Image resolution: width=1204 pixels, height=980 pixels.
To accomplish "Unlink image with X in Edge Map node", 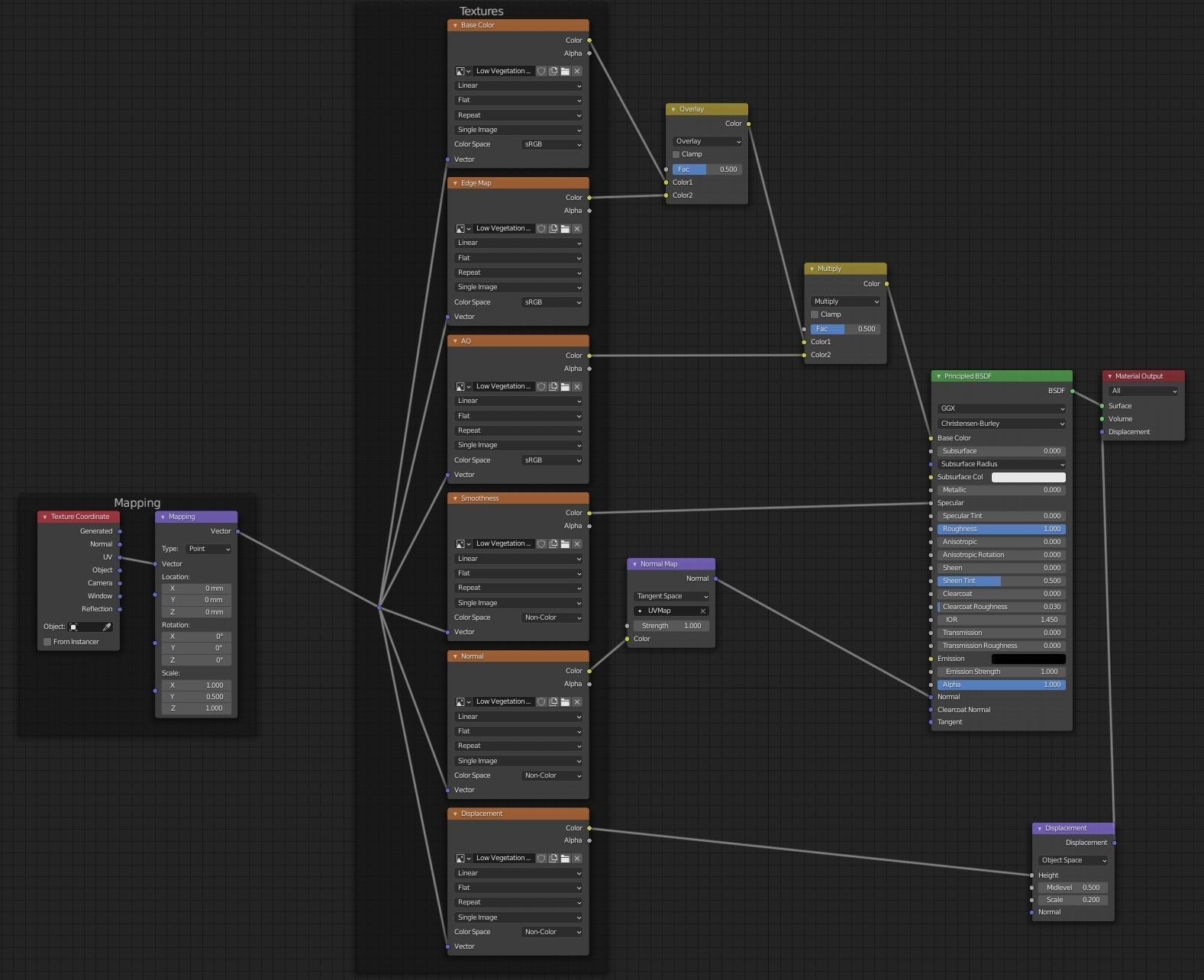I will tap(577, 228).
